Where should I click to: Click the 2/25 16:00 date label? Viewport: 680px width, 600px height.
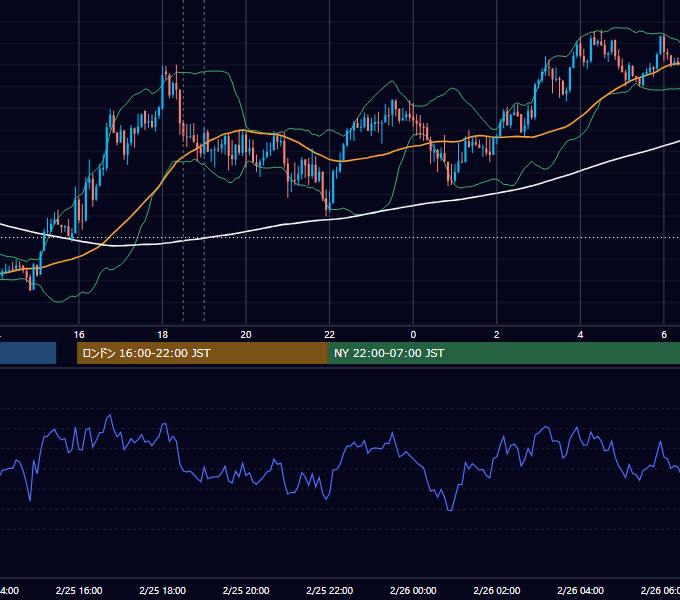click(x=79, y=590)
